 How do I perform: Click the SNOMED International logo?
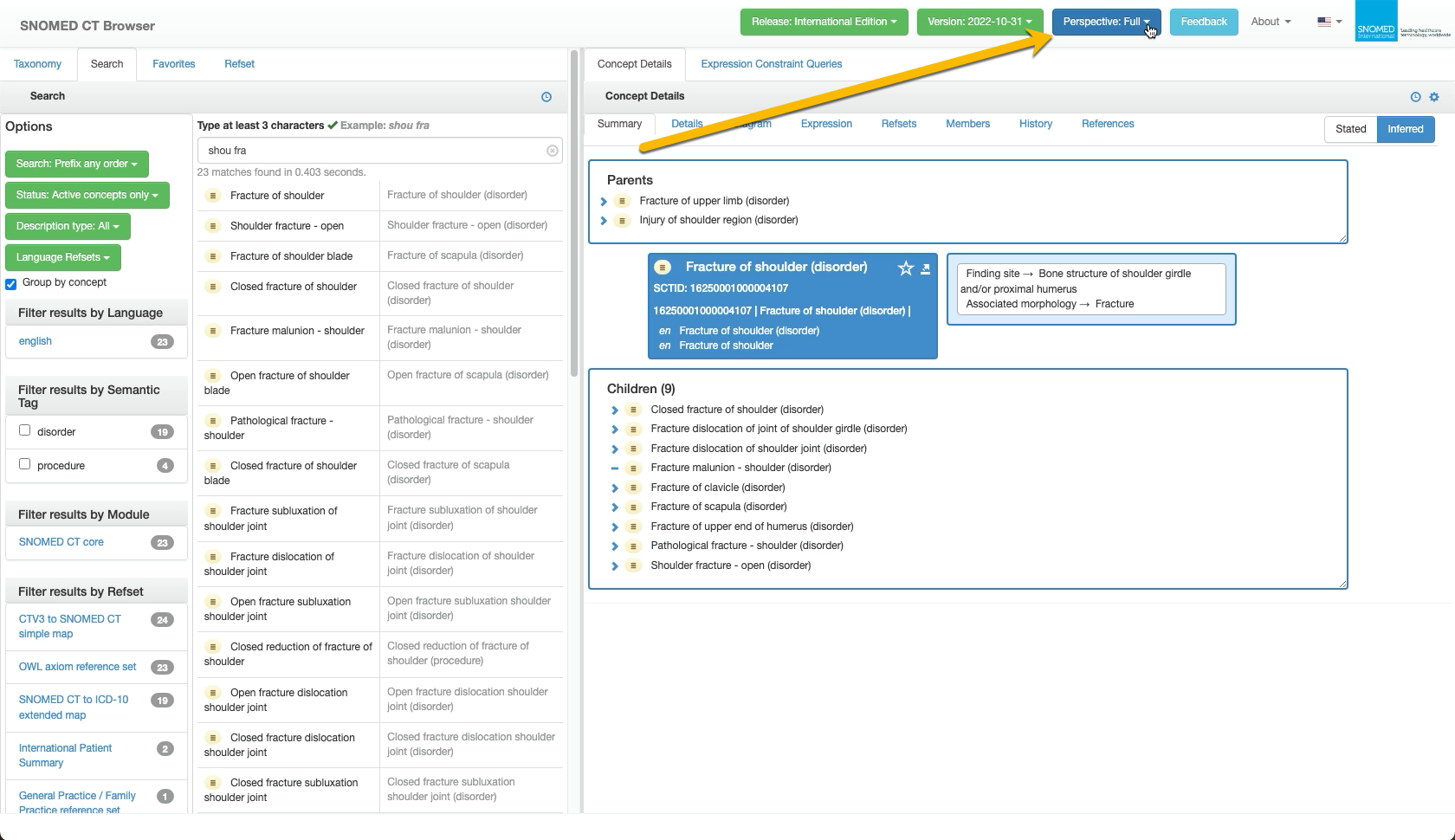(1403, 22)
